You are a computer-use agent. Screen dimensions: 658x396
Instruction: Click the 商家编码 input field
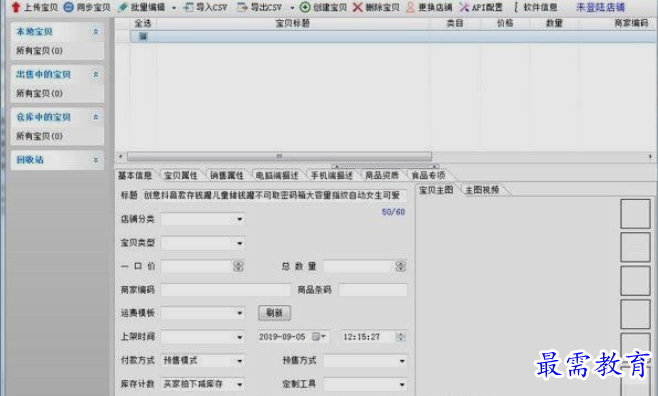point(226,290)
